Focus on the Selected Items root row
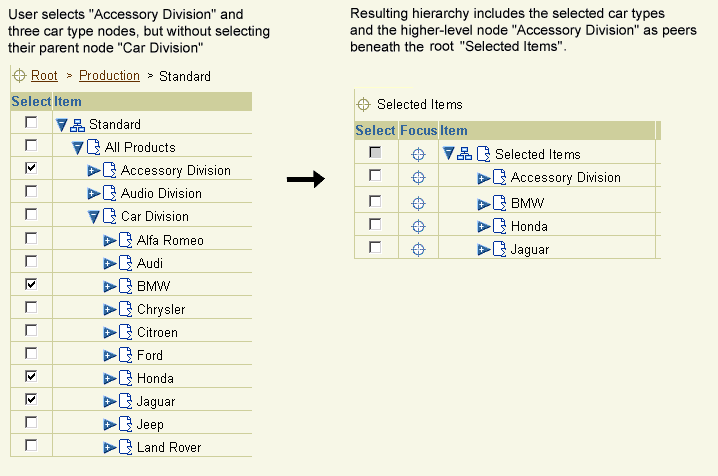 point(418,155)
